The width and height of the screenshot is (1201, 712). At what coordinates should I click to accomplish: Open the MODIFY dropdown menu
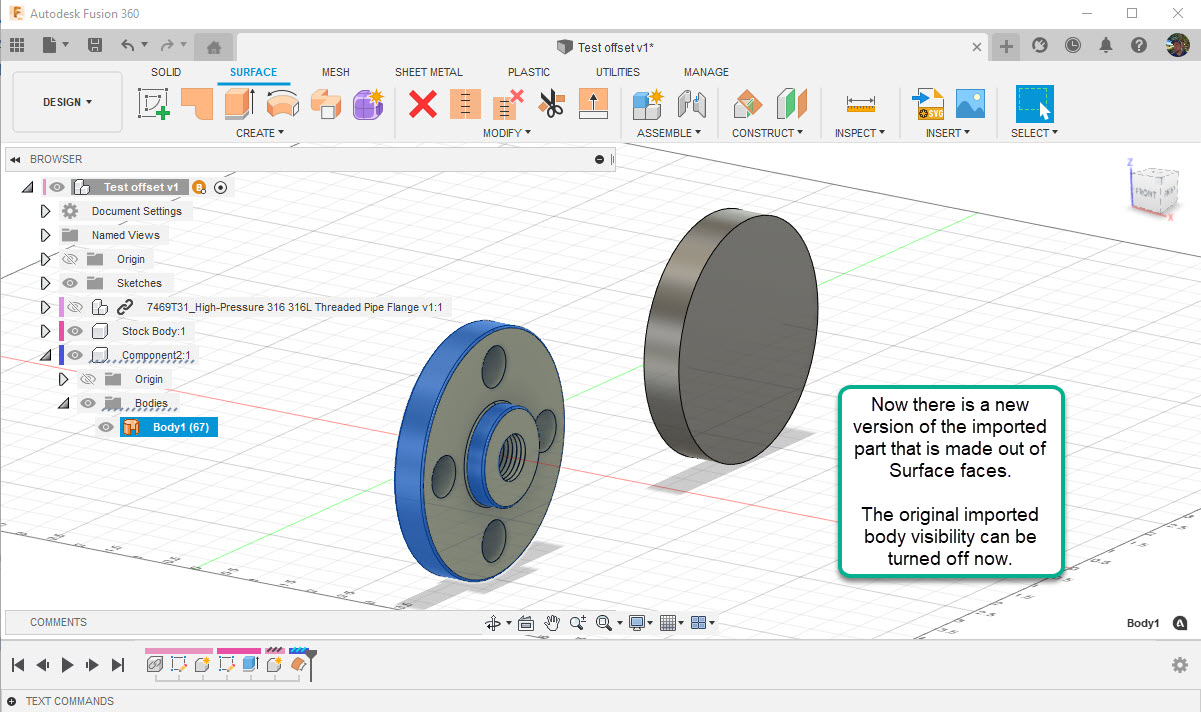[x=507, y=133]
